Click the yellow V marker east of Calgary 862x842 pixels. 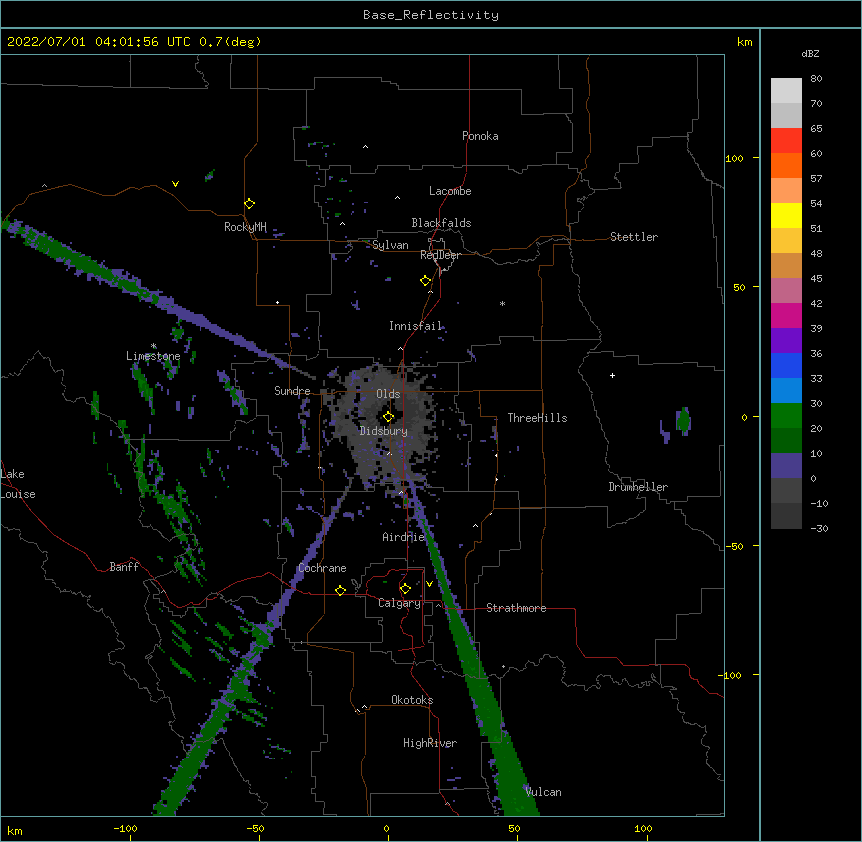pyautogui.click(x=429, y=584)
